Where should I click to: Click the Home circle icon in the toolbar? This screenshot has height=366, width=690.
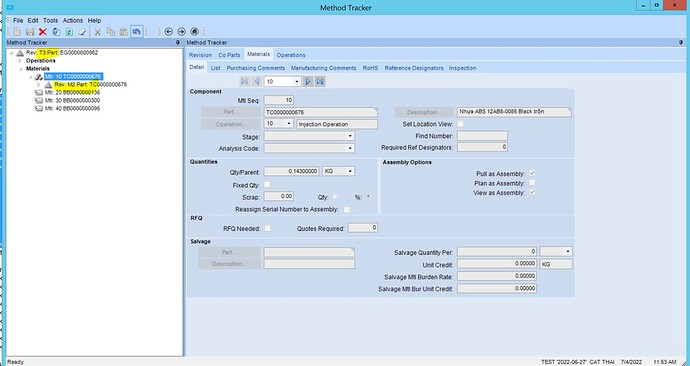point(195,32)
